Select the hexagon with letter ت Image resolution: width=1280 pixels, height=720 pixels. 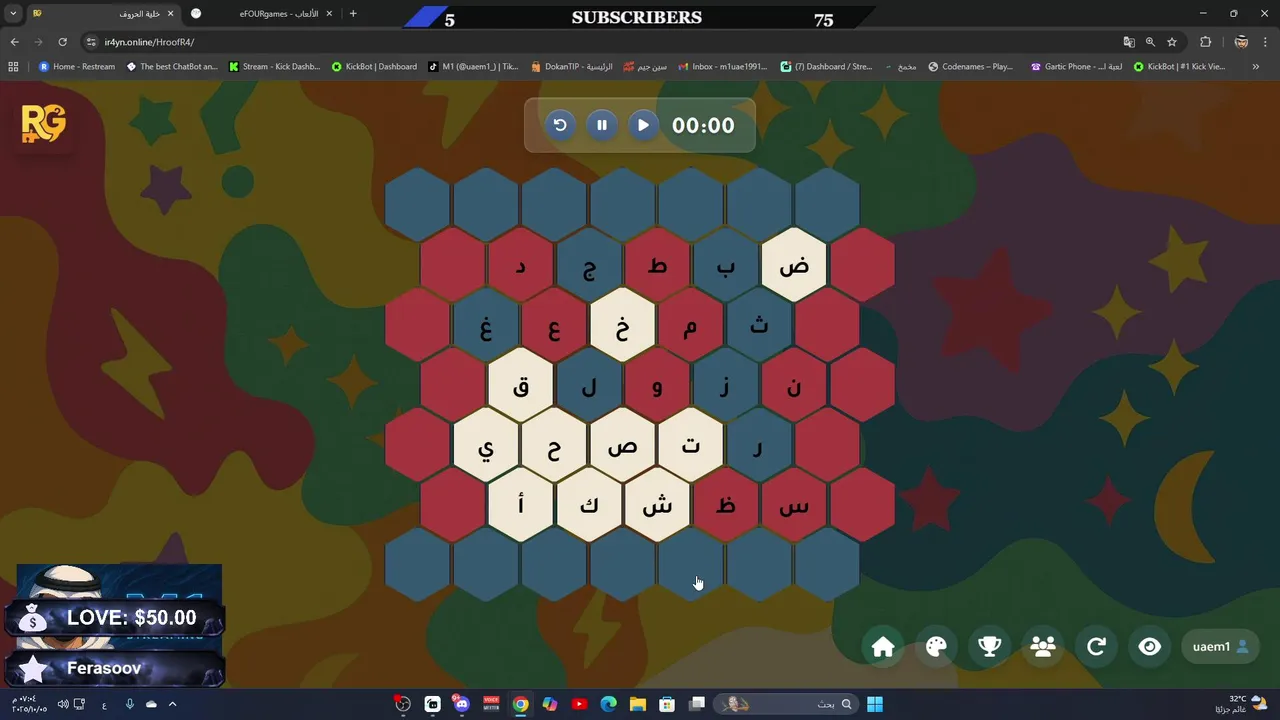pyautogui.click(x=691, y=446)
